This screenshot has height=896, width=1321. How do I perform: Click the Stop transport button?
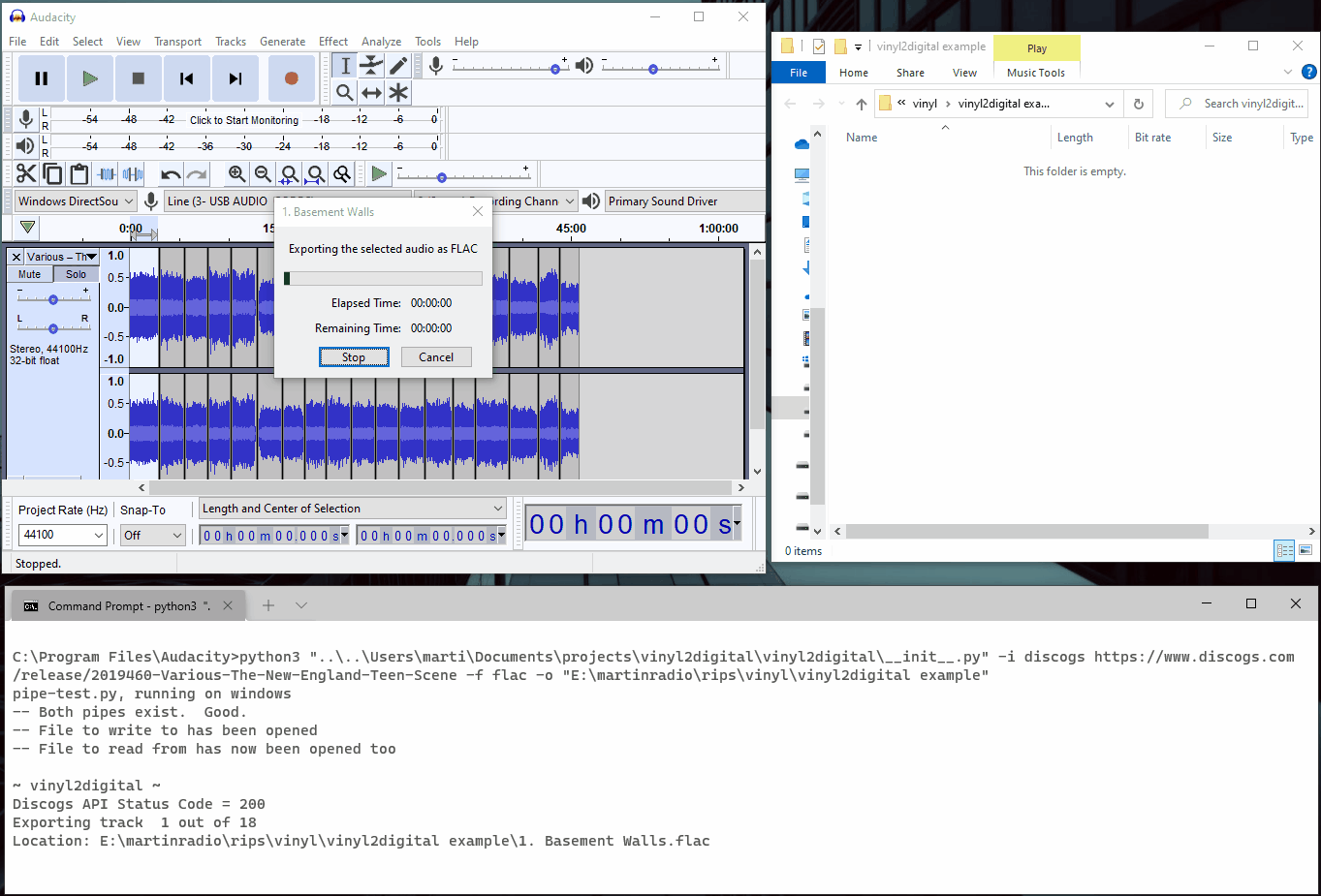(x=139, y=78)
